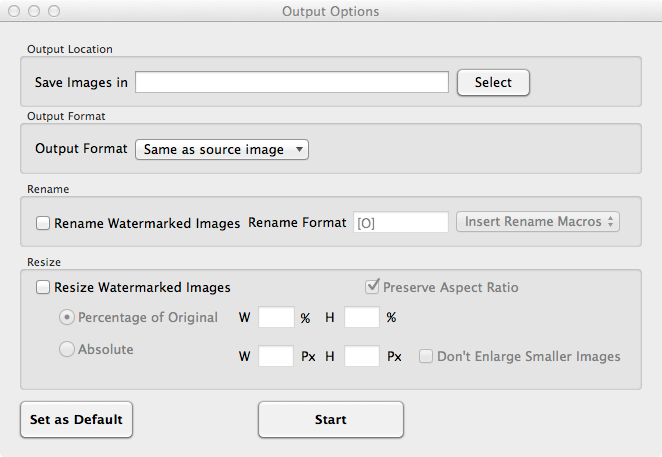Viewport: 662px width, 457px height.
Task: Check Don't Enlarge Smaller Images
Action: tap(426, 356)
